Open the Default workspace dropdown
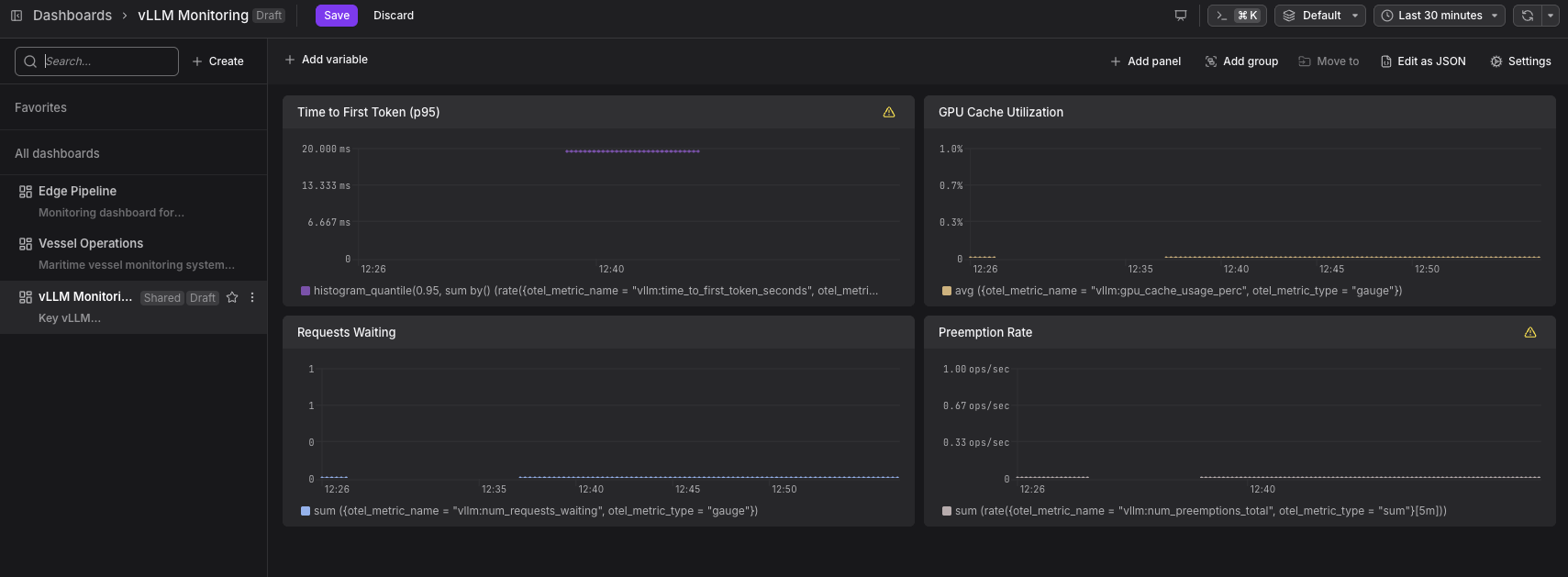The image size is (1568, 577). pos(1320,16)
